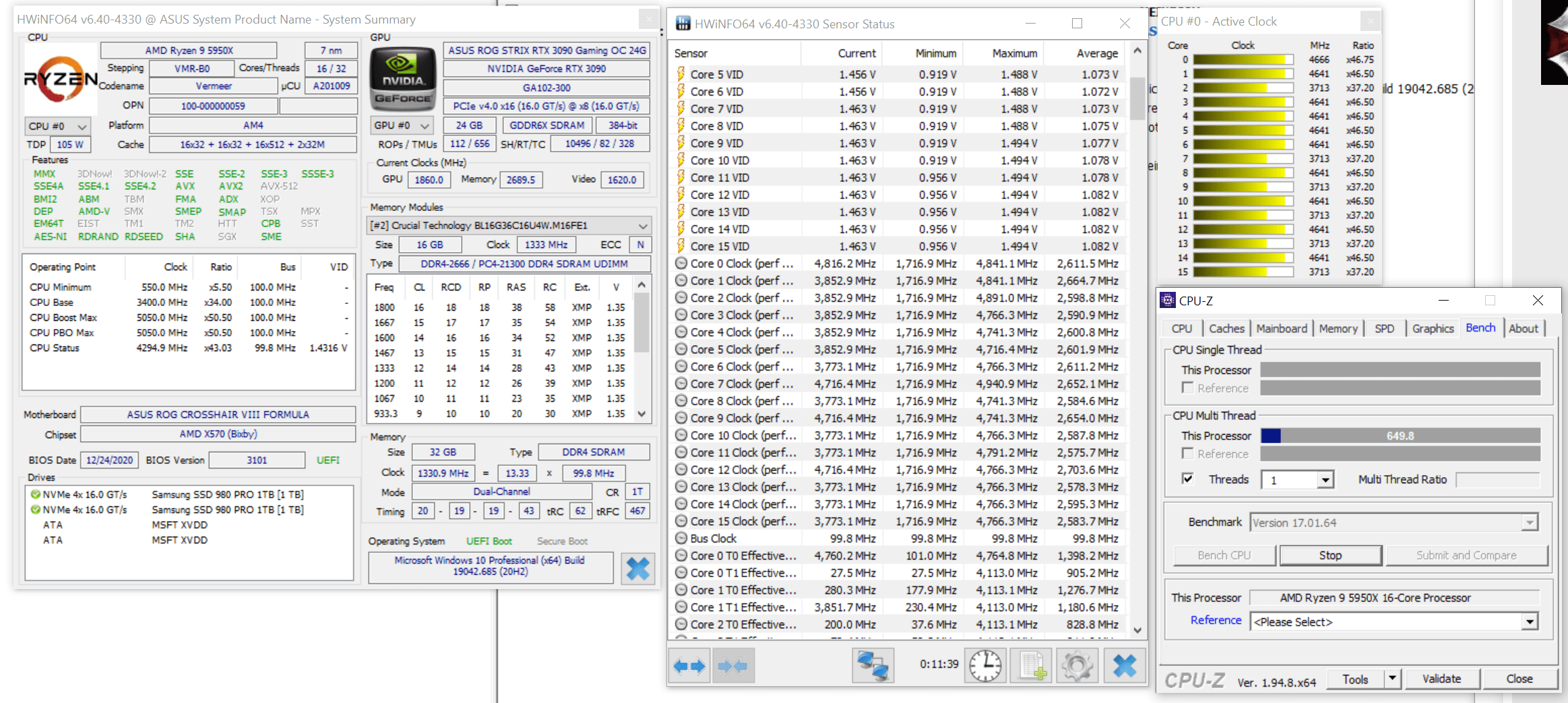Click green check icon of second NVMe drive

click(x=35, y=510)
